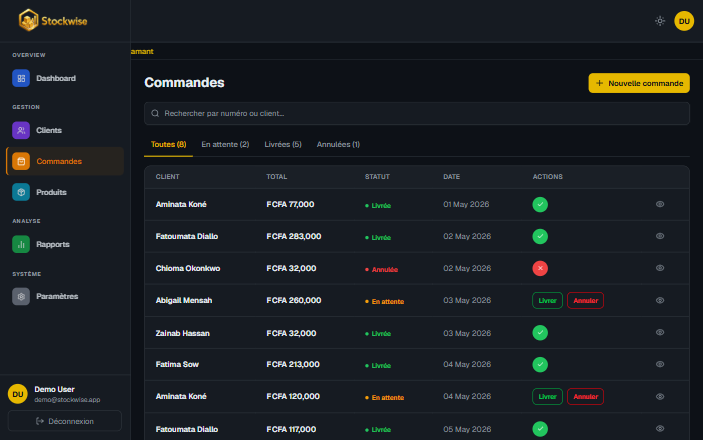Image resolution: width=703 pixels, height=440 pixels.
Task: Click Annuler for Aminata Koné FCFA 120,000
Action: pyautogui.click(x=586, y=396)
